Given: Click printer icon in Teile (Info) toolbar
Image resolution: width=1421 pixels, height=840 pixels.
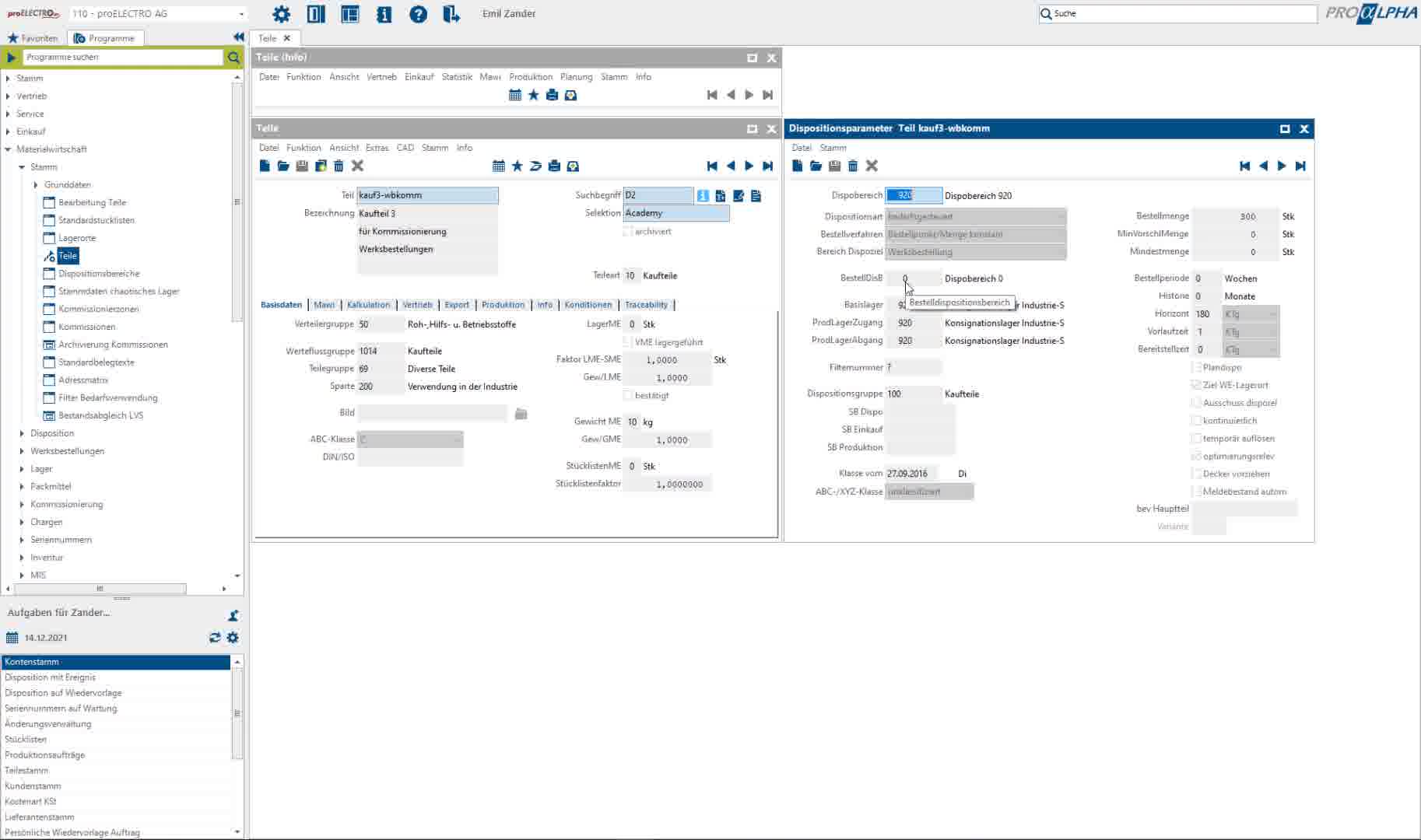Looking at the screenshot, I should pos(552,95).
